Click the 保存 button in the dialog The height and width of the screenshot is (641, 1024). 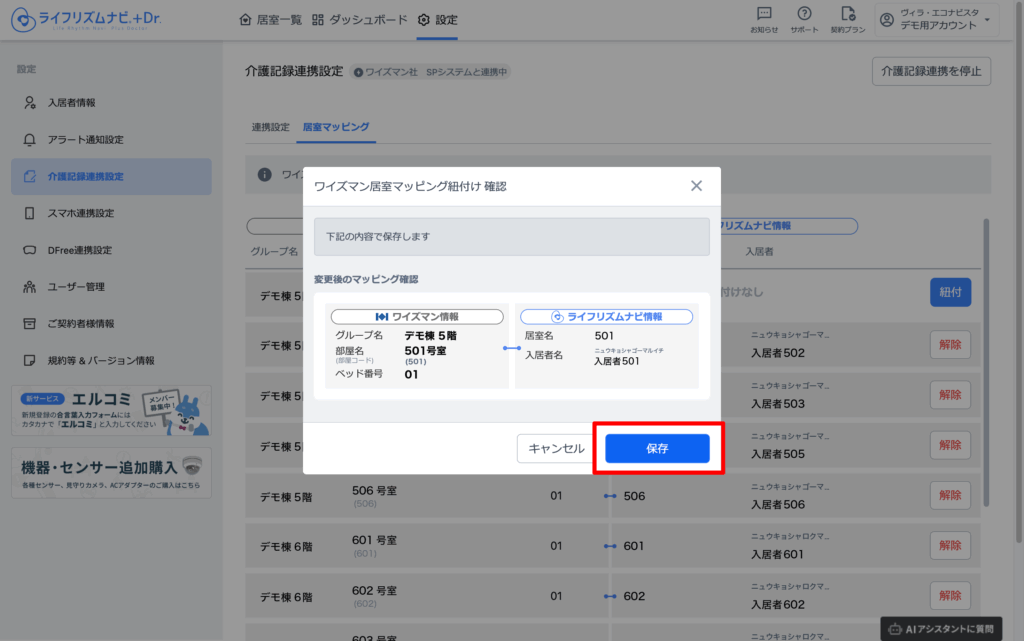[657, 449]
